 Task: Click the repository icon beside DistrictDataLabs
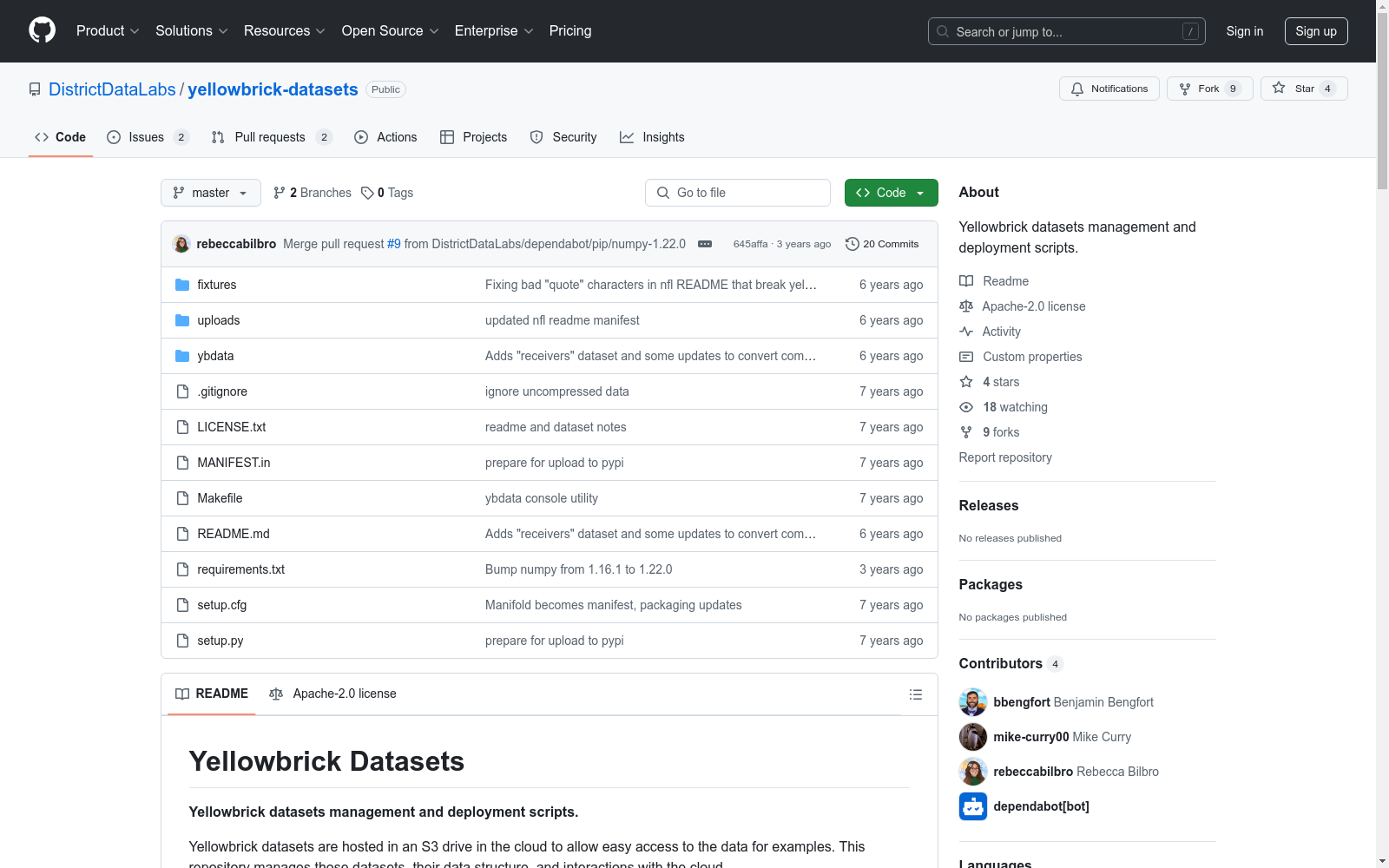click(35, 89)
